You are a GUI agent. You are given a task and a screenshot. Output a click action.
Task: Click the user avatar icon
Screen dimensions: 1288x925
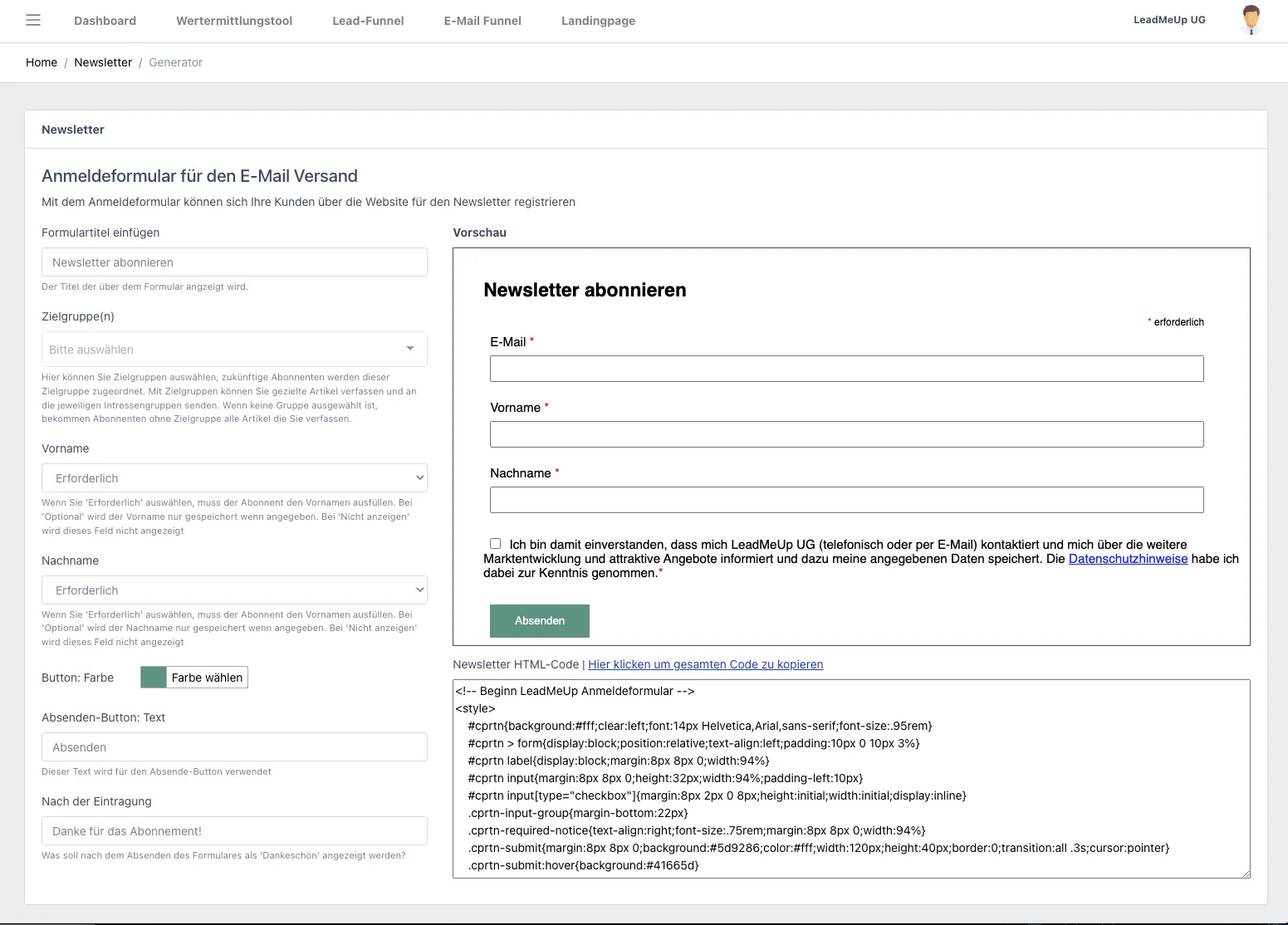pos(1251,21)
